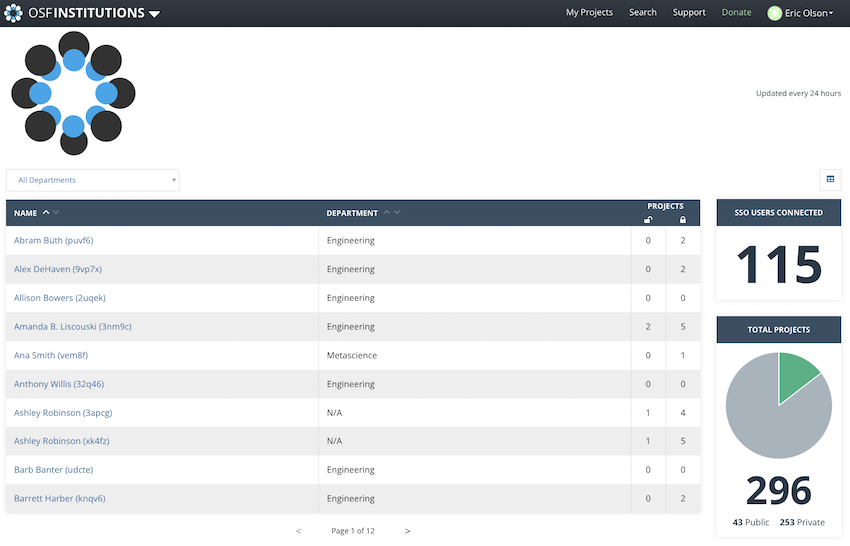Go to next page of users
850x546 pixels.
(407, 531)
